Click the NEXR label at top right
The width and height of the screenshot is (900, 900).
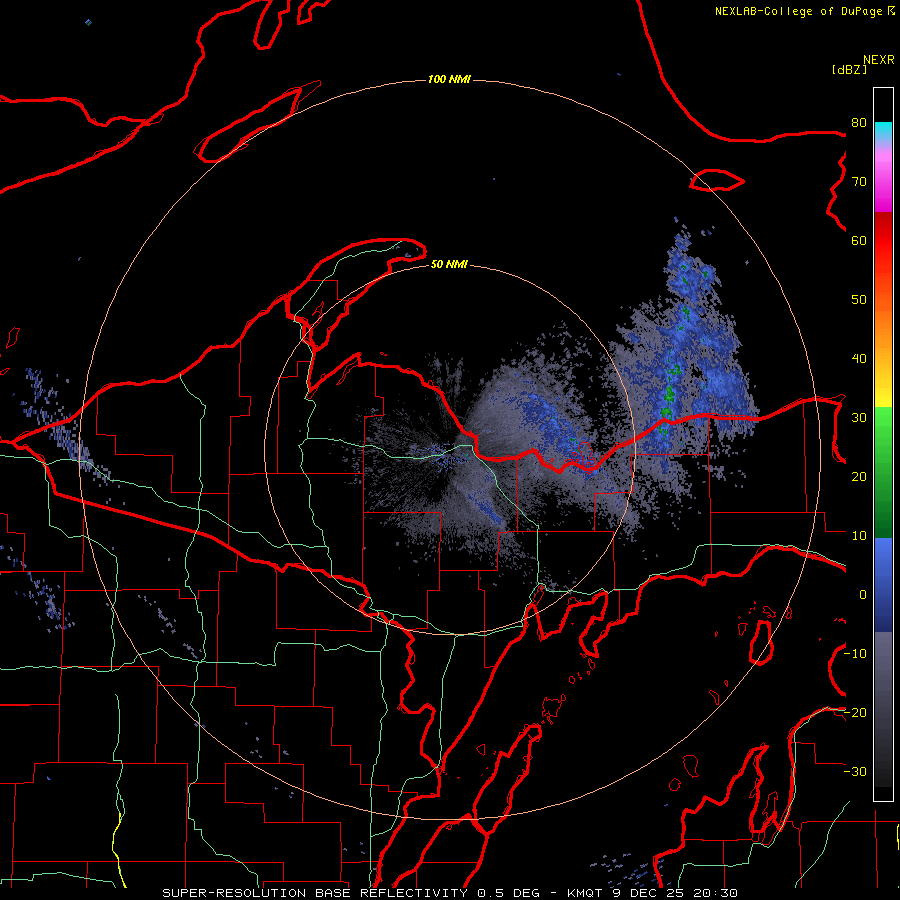(879, 60)
